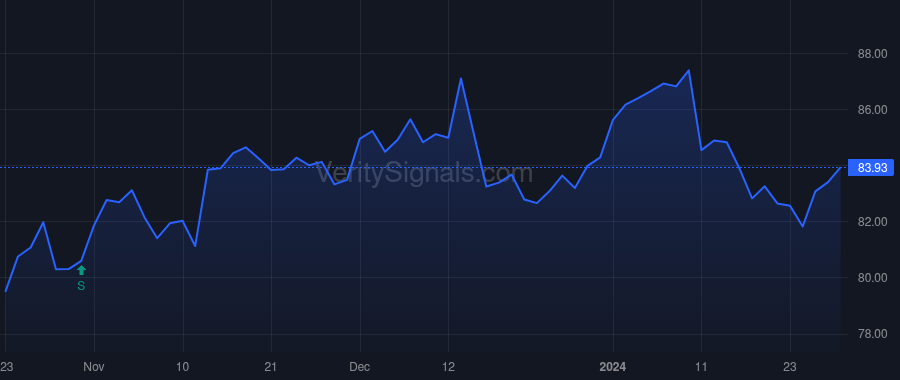
Task: Click the line's lowest dip after January 23
Action: coord(802,226)
